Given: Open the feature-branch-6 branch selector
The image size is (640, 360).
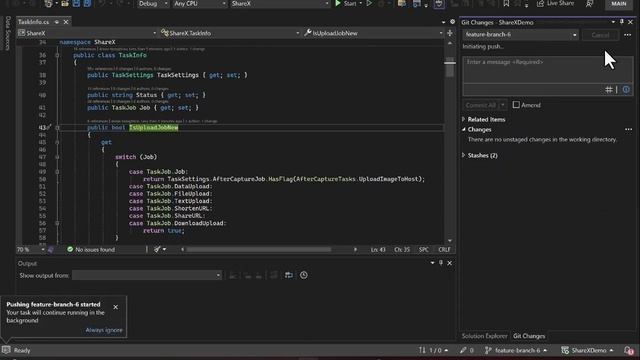Looking at the screenshot, I should (521, 35).
